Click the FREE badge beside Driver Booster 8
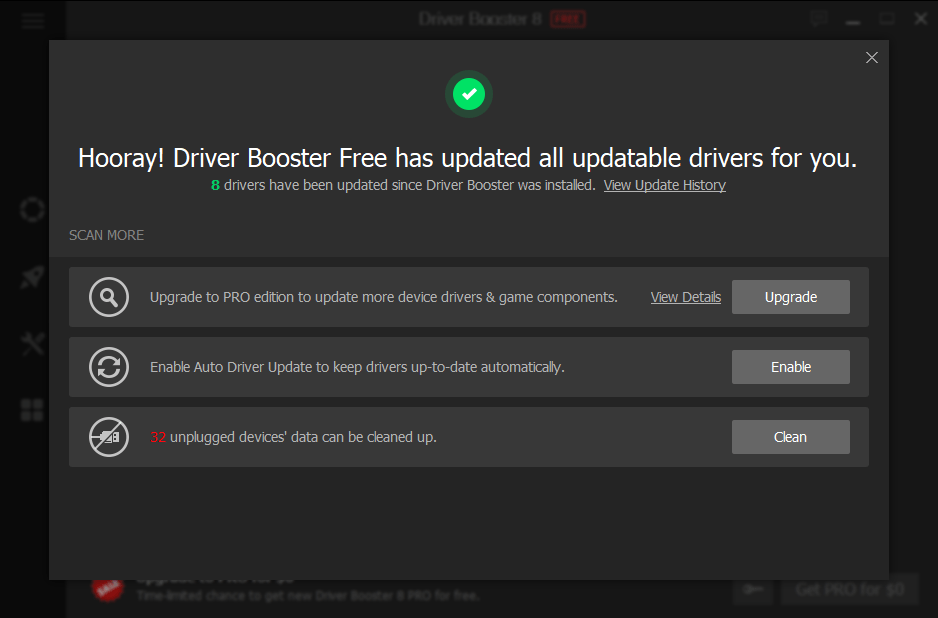This screenshot has height=618, width=938. click(x=570, y=18)
